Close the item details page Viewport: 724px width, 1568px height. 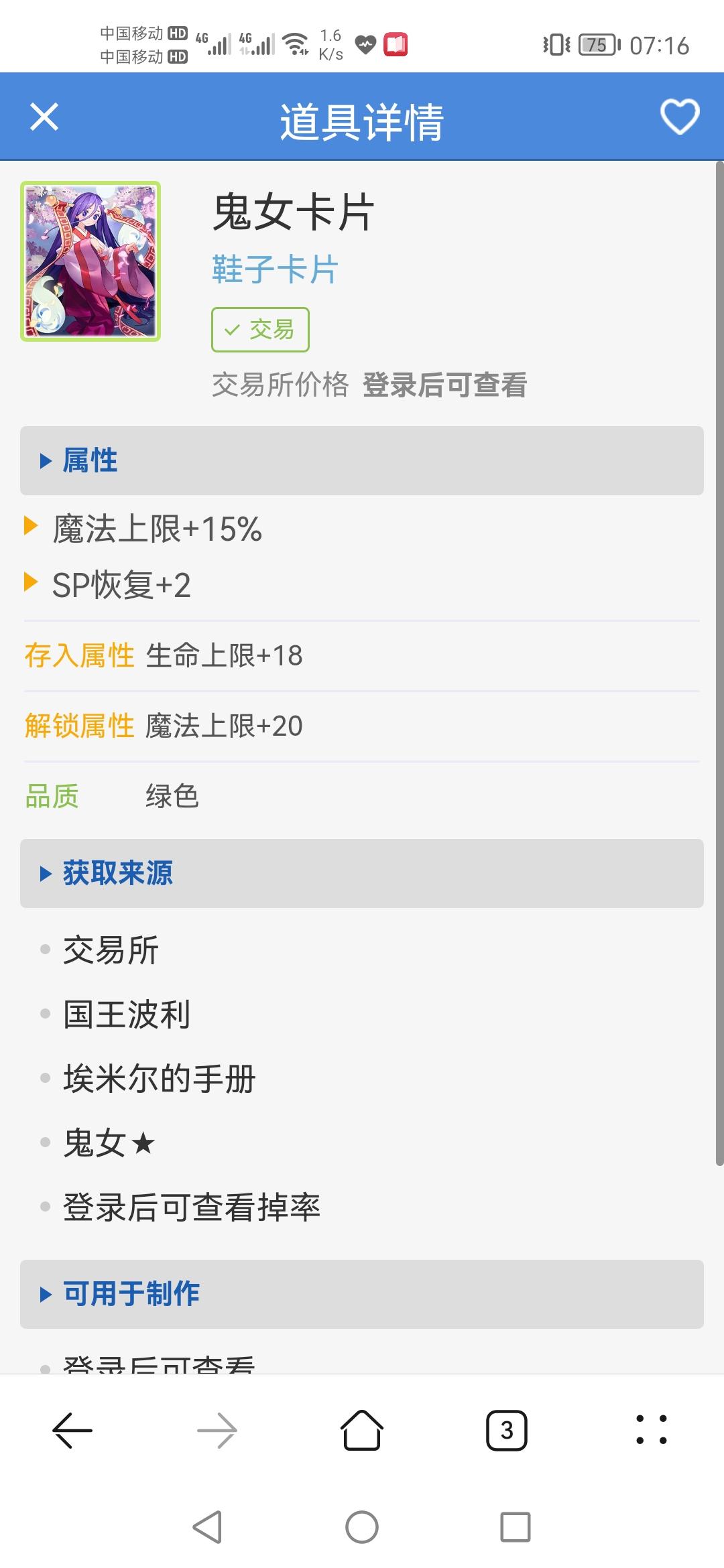coord(44,117)
